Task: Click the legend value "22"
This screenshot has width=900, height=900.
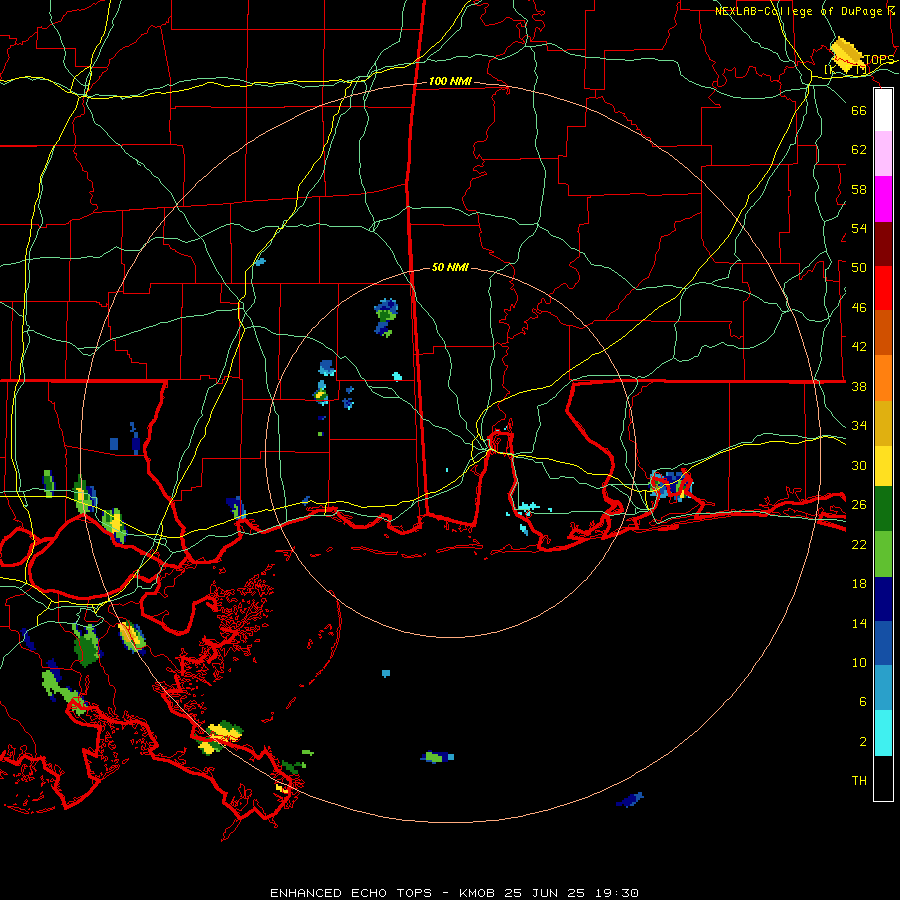Action: click(x=859, y=544)
